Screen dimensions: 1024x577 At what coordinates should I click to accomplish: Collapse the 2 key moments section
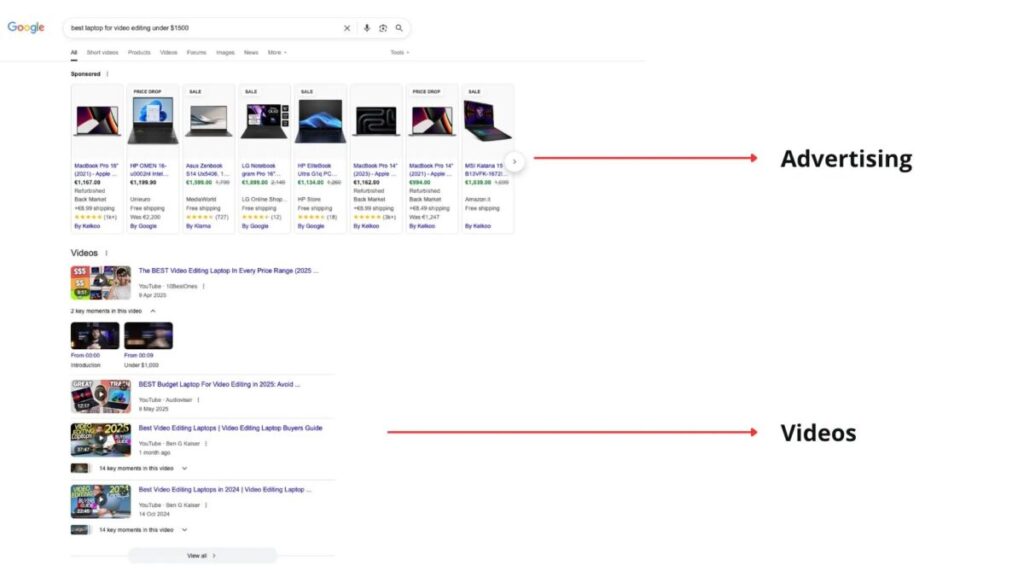click(153, 311)
